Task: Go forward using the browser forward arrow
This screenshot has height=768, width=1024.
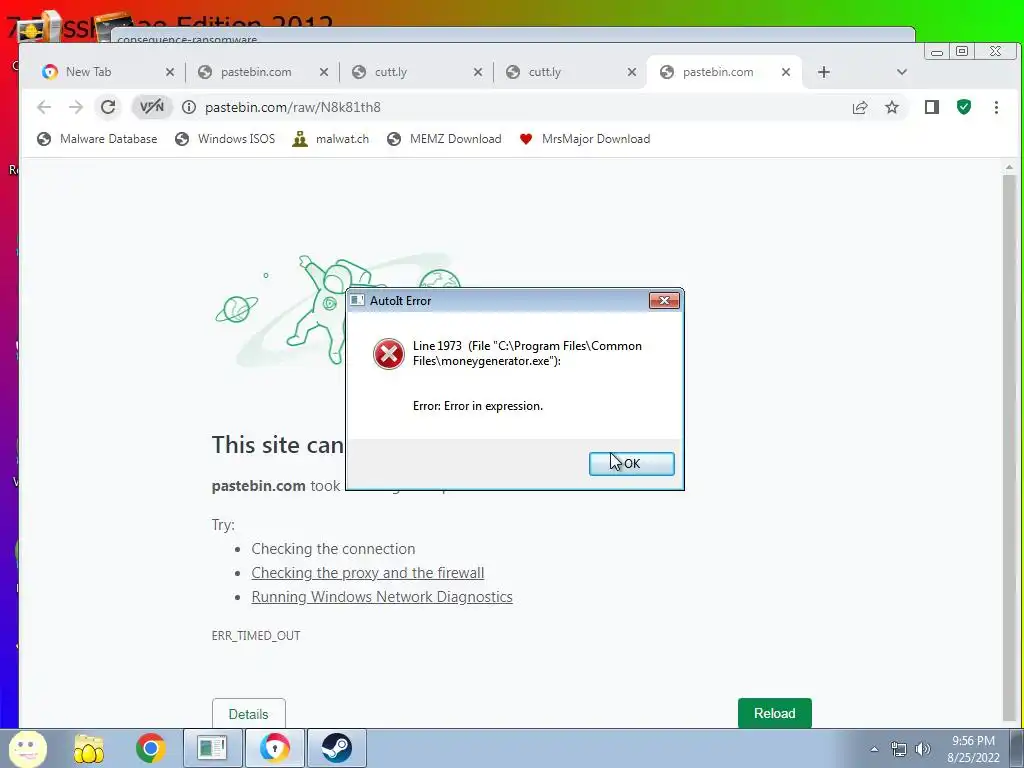Action: pyautogui.click(x=76, y=107)
